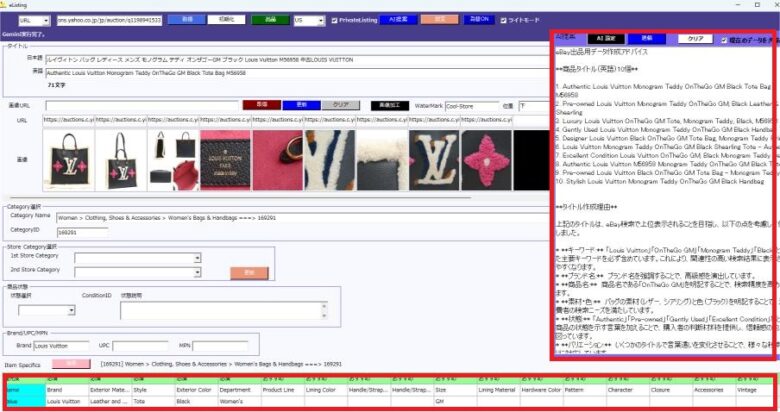Click the Vintage cell in specifics table
Viewport: 780px width, 412px height.
pos(755,390)
